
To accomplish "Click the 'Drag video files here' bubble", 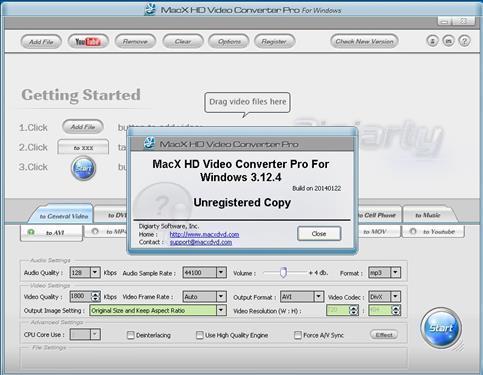I will click(x=247, y=102).
